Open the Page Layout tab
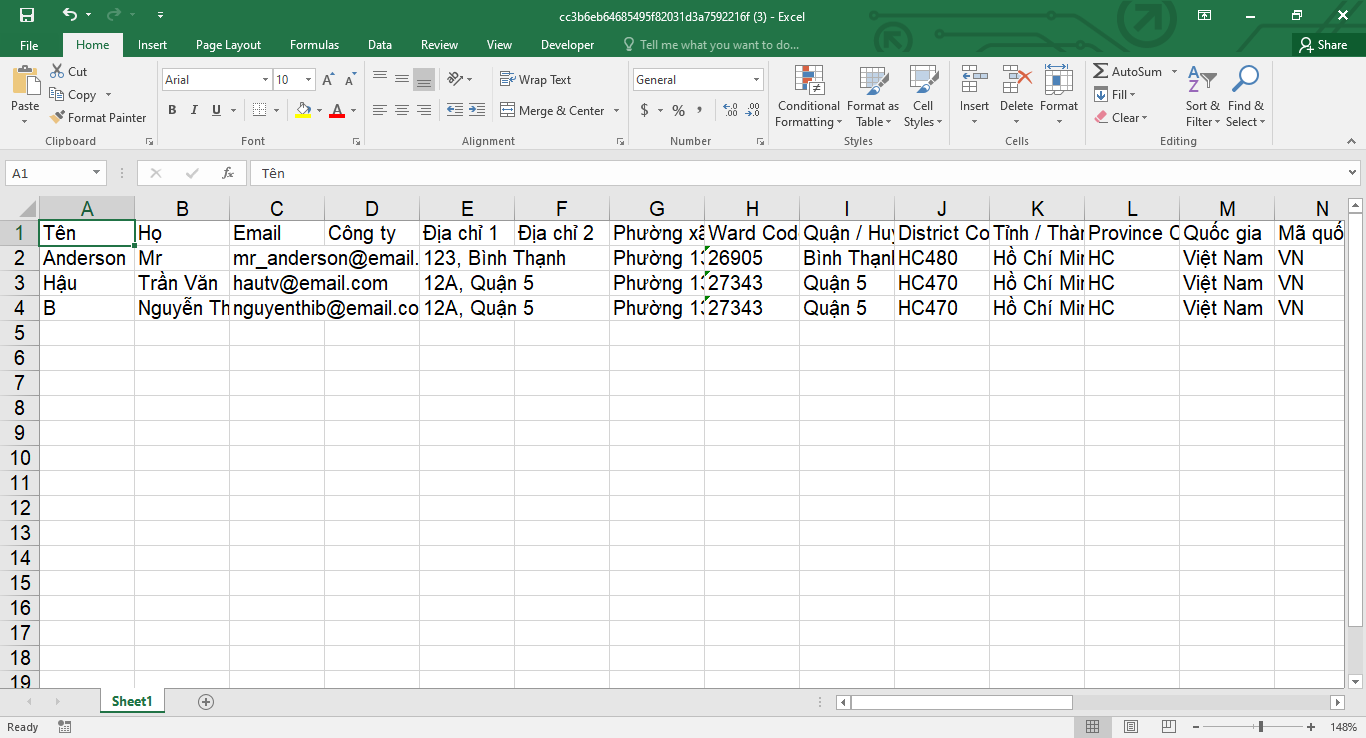The width and height of the screenshot is (1366, 738). [x=228, y=45]
